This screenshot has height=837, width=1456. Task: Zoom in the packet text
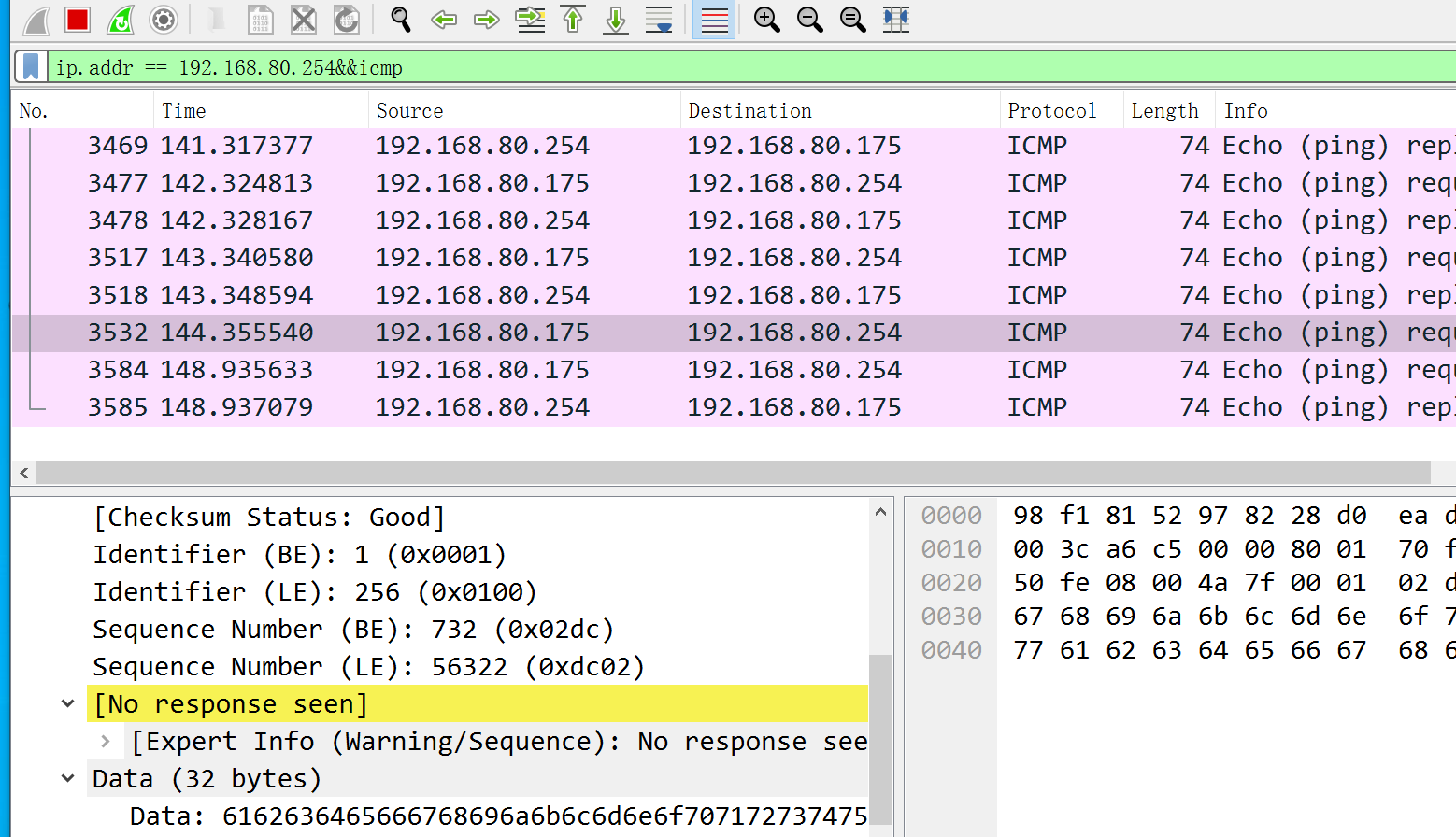766,20
